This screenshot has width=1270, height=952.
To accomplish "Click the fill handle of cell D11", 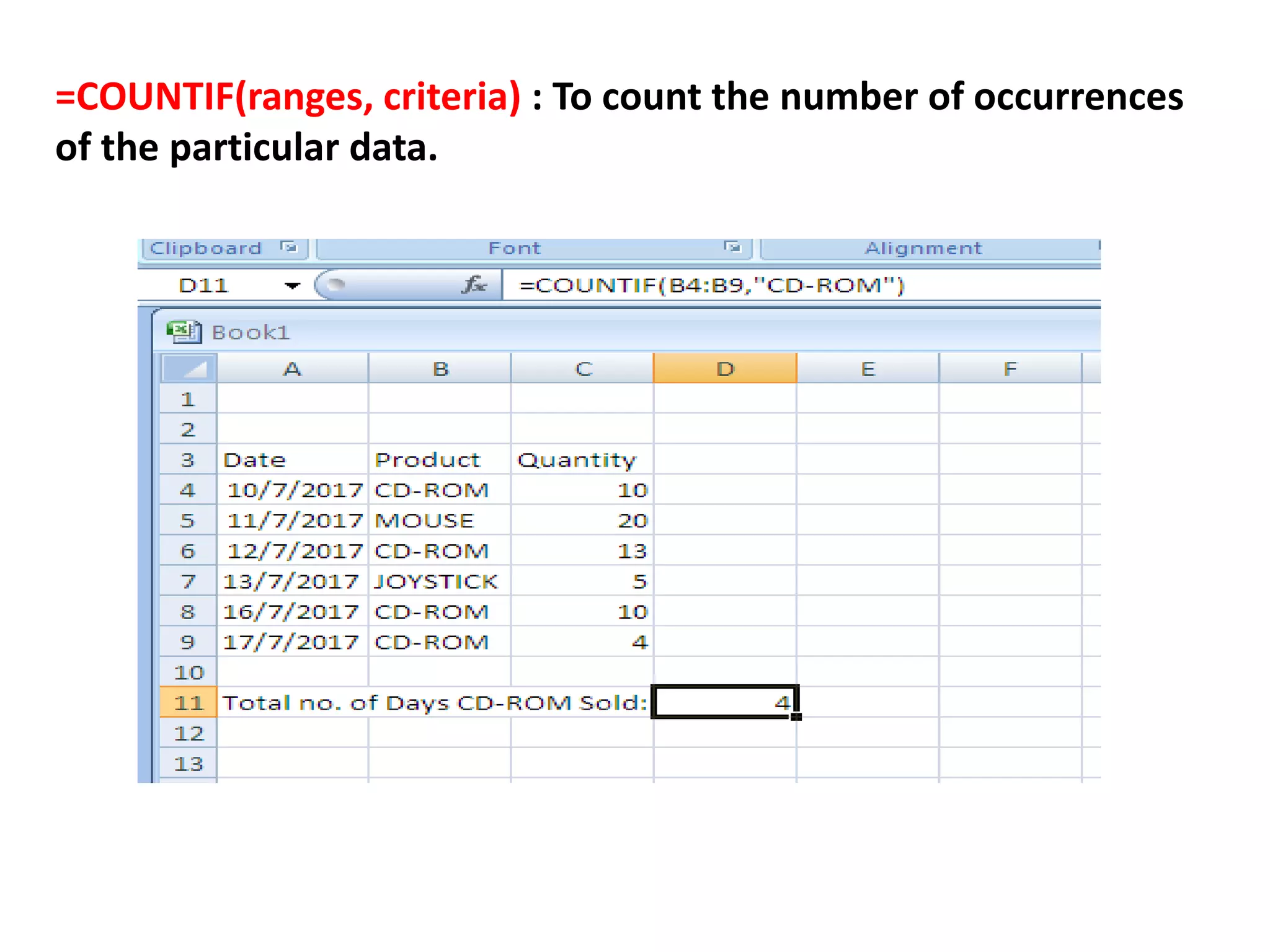I will [796, 716].
